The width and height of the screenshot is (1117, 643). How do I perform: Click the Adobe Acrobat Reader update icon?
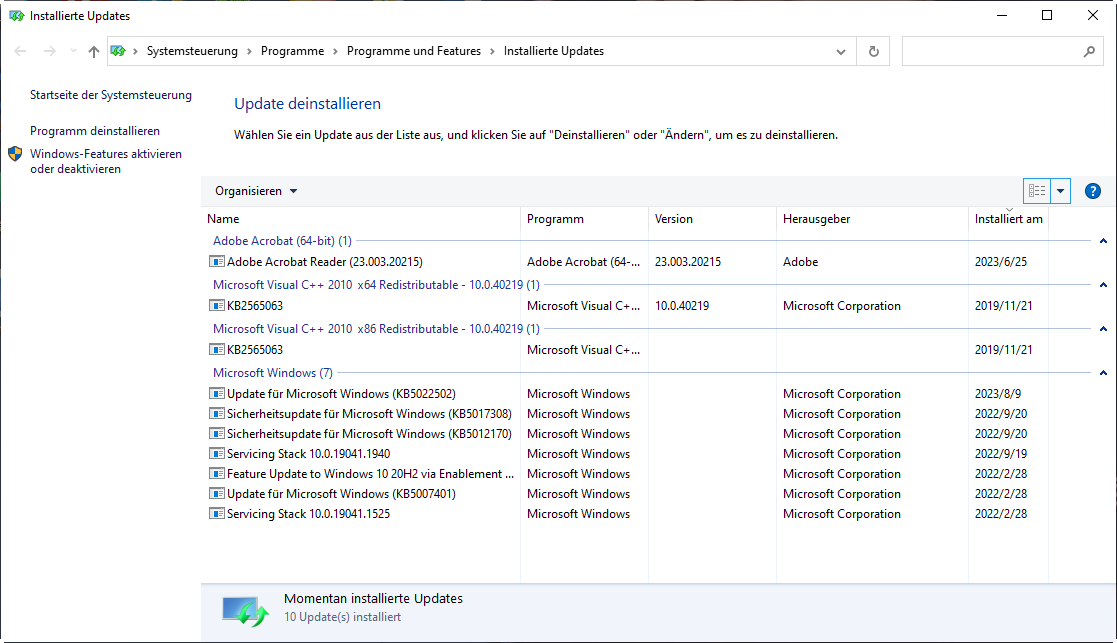click(x=217, y=262)
